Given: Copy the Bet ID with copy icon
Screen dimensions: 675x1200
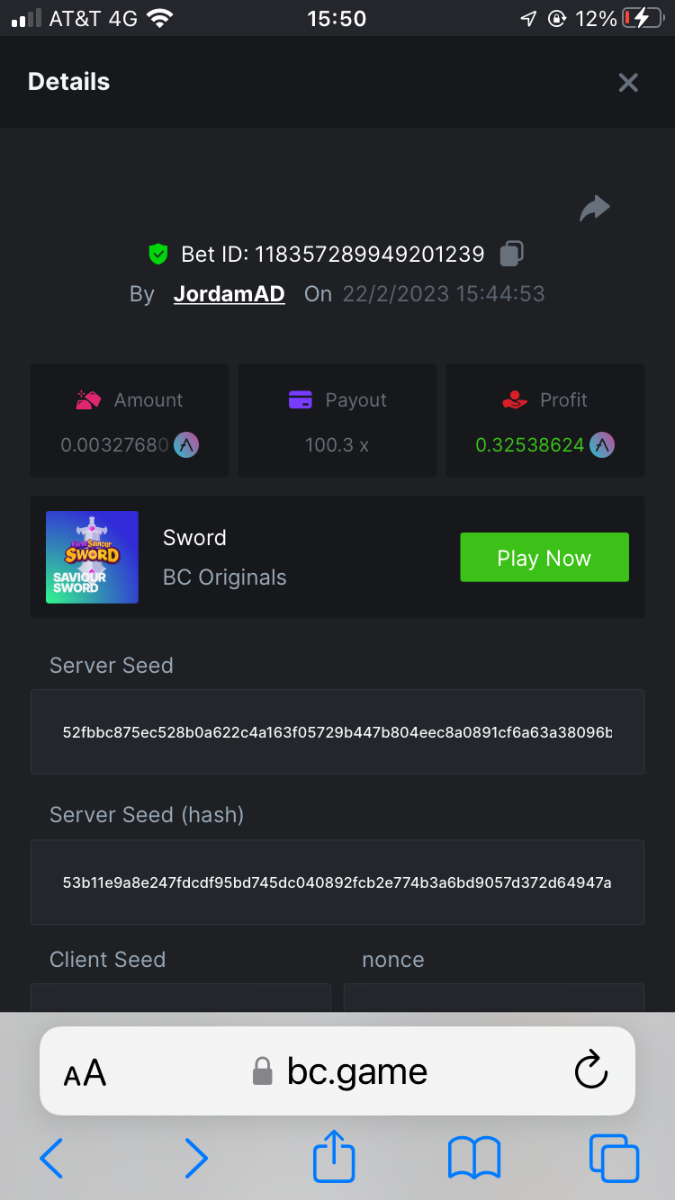Looking at the screenshot, I should coord(511,254).
